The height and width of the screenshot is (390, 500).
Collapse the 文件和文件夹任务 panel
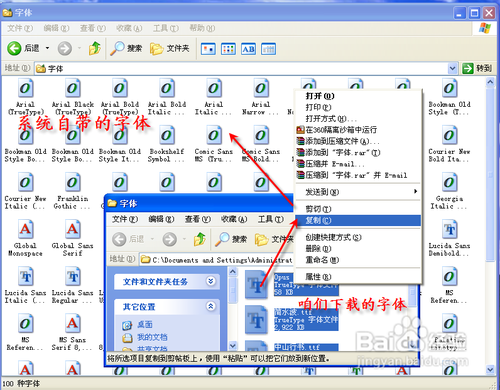211,281
